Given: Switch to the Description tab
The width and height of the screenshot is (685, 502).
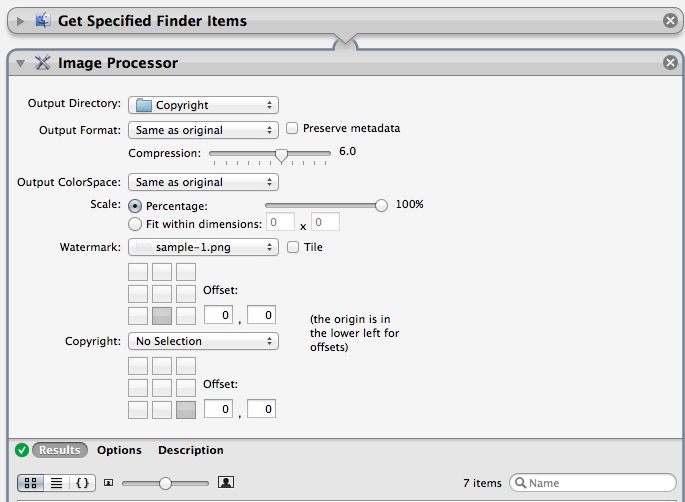Looking at the screenshot, I should (x=191, y=450).
